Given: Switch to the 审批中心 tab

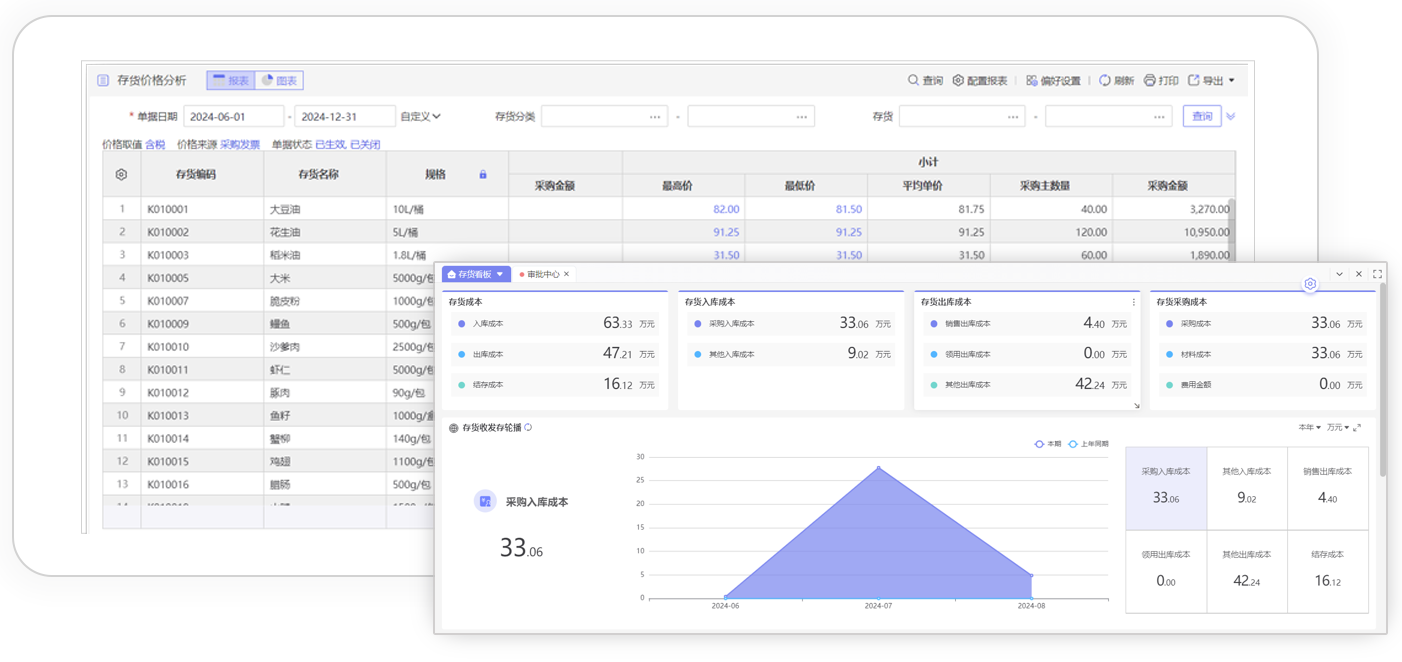Looking at the screenshot, I should (x=543, y=274).
